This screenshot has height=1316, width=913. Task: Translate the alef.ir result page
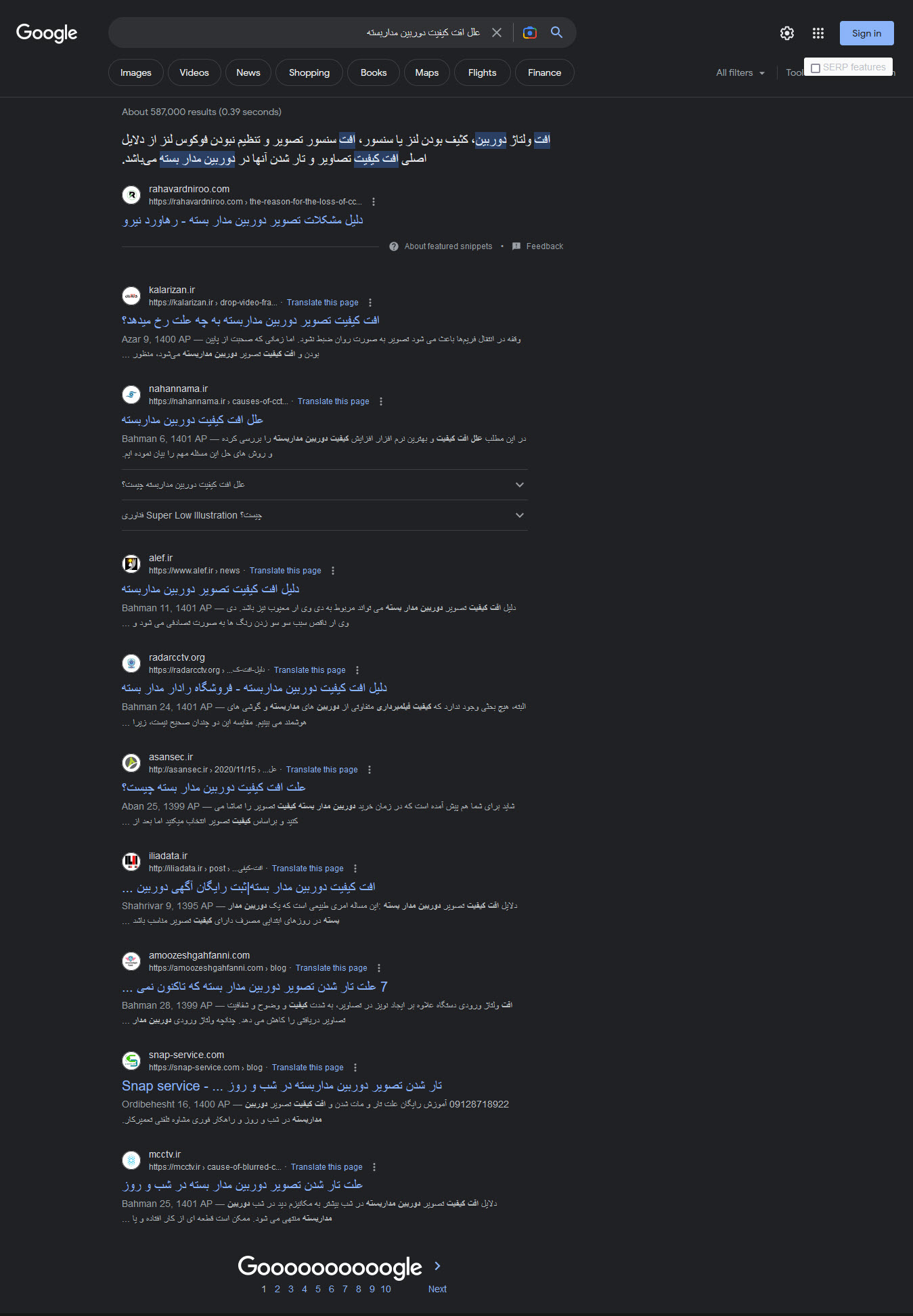tap(286, 571)
